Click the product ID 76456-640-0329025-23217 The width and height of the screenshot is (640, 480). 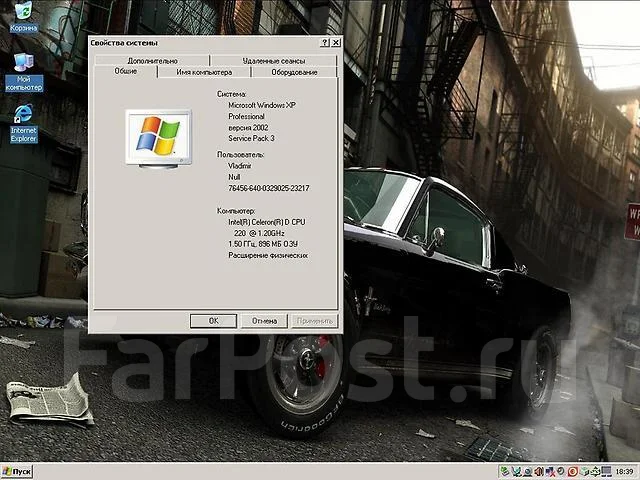click(269, 188)
